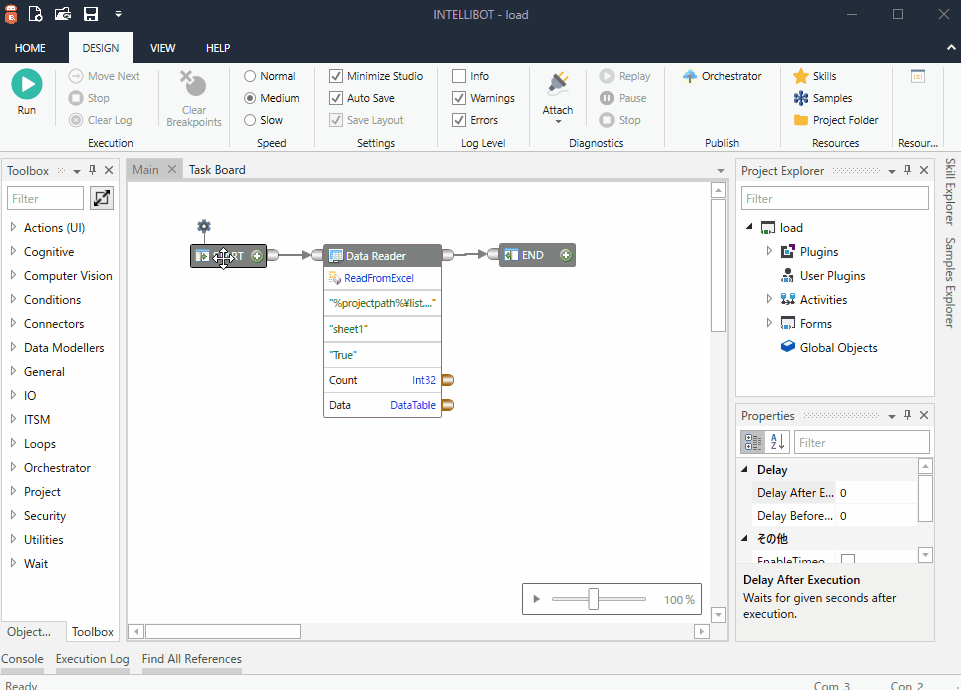961x690 pixels.
Task: Switch to the VIEW ribbon tab
Action: [162, 48]
